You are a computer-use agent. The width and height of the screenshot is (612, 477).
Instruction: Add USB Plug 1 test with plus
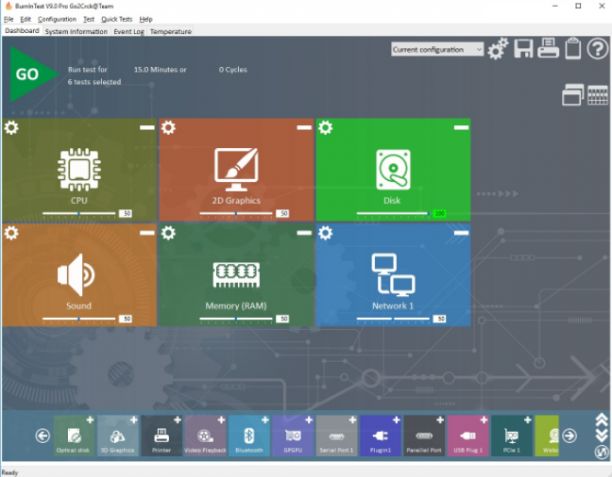coord(484,420)
